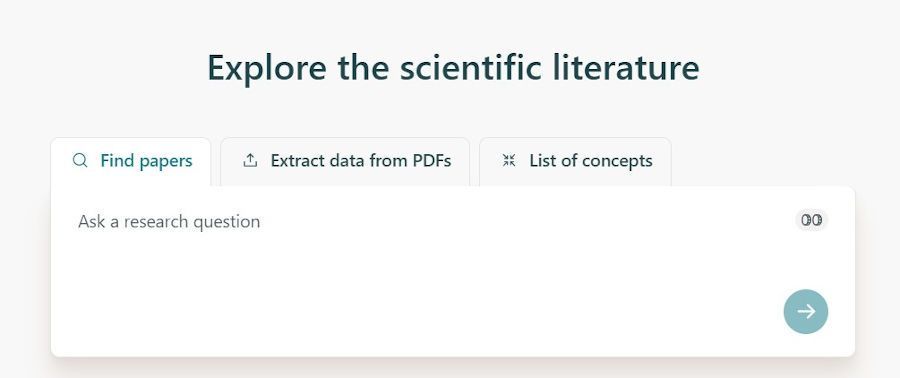900x378 pixels.
Task: Switch to Extract data from PDFs tab
Action: pyautogui.click(x=345, y=162)
